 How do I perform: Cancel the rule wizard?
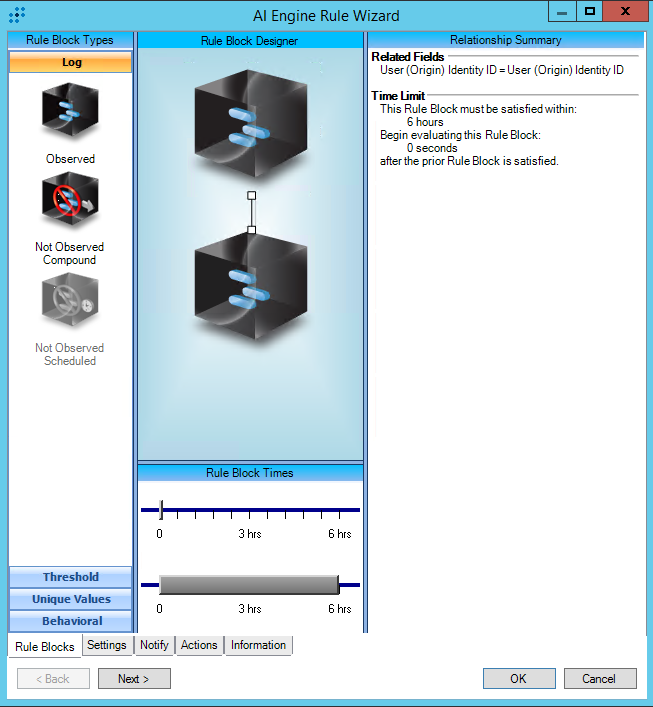pyautogui.click(x=600, y=679)
